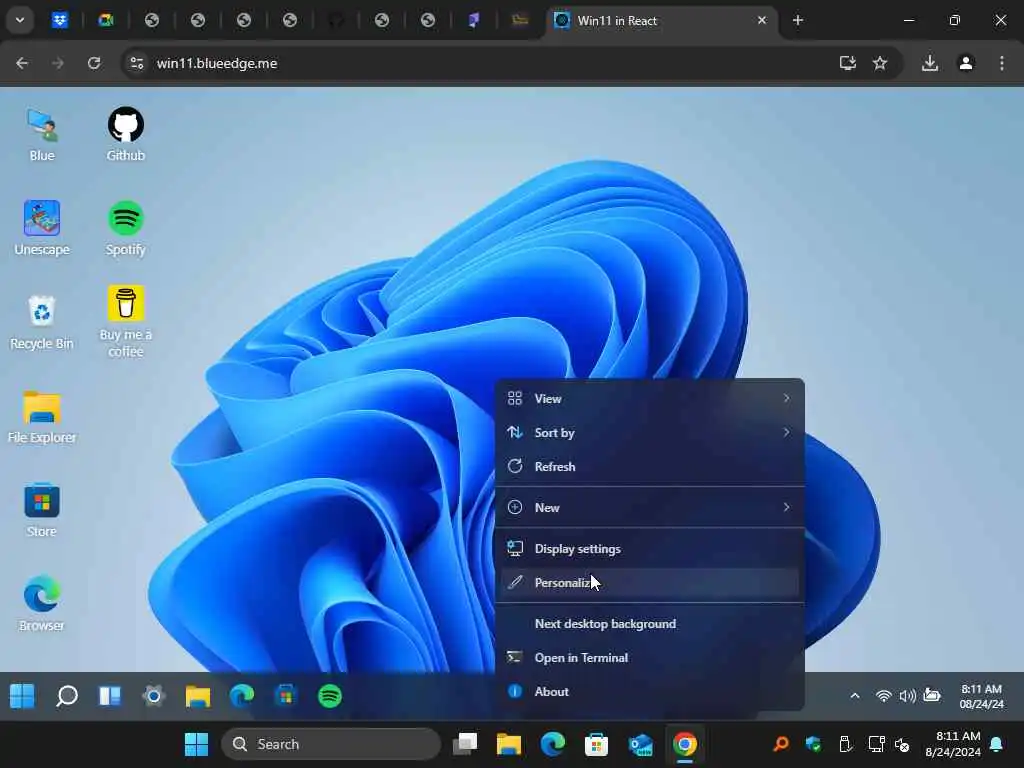Choose Refresh from context menu
The width and height of the screenshot is (1024, 768).
pos(650,466)
